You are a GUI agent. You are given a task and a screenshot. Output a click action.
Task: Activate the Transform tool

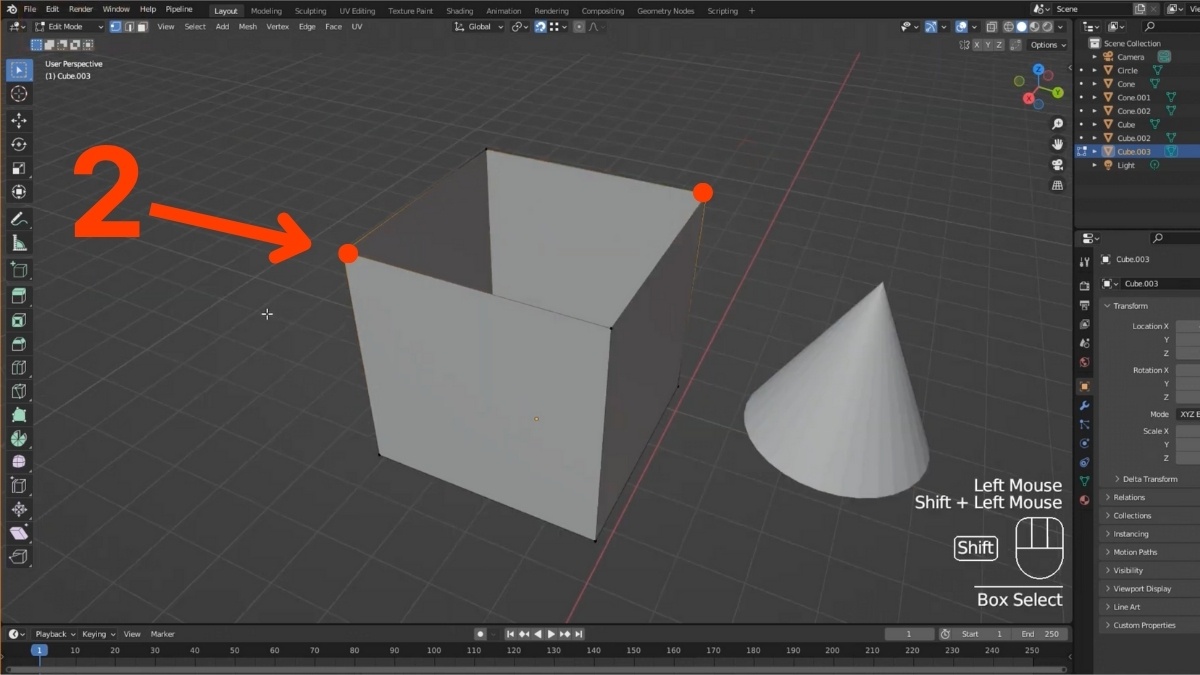19,192
